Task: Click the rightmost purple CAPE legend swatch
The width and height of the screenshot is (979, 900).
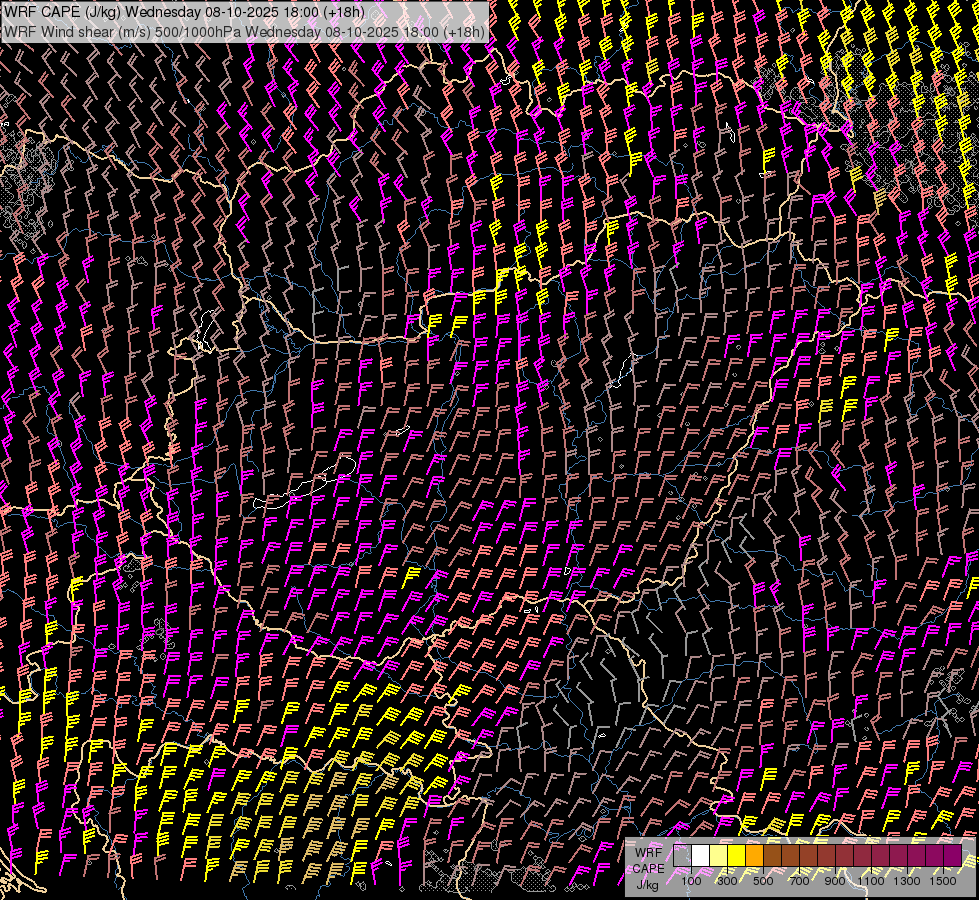Action: [x=952, y=856]
